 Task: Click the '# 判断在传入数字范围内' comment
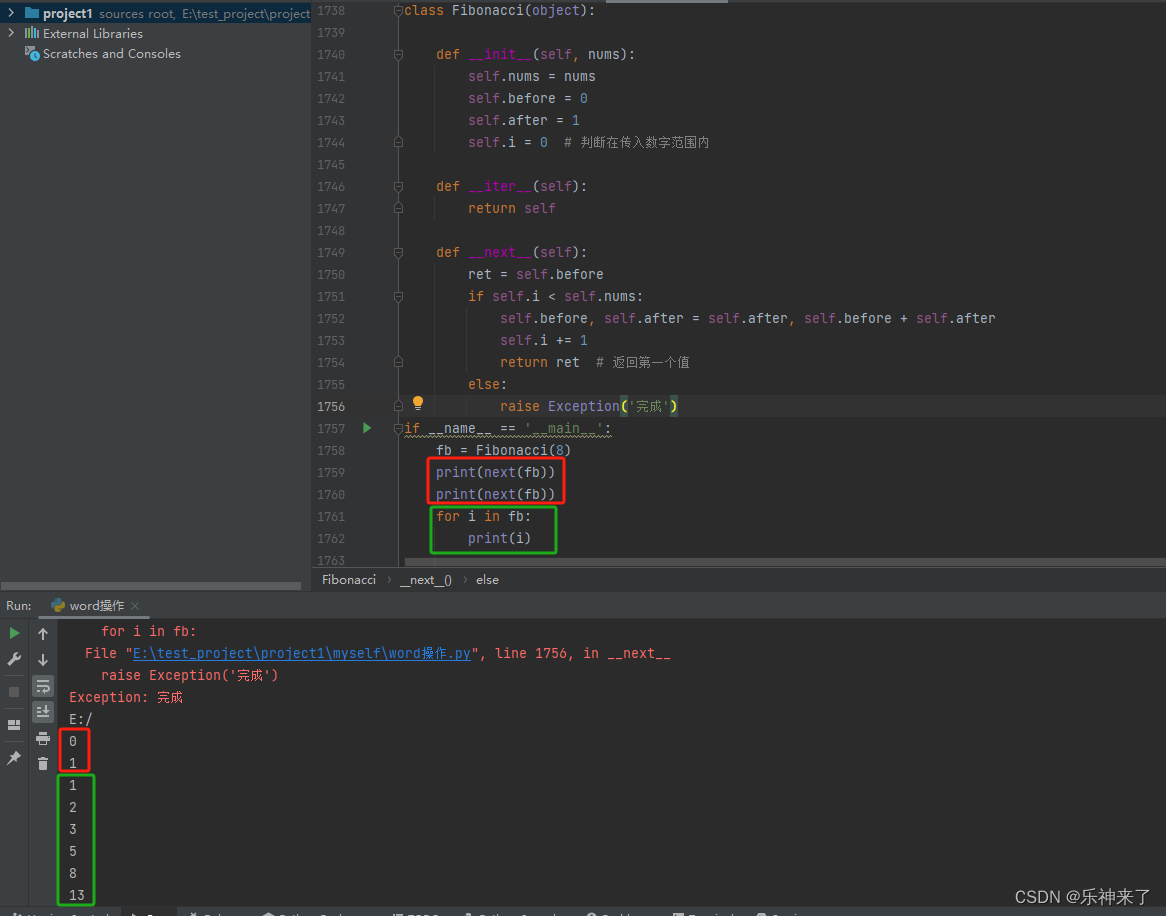(636, 142)
